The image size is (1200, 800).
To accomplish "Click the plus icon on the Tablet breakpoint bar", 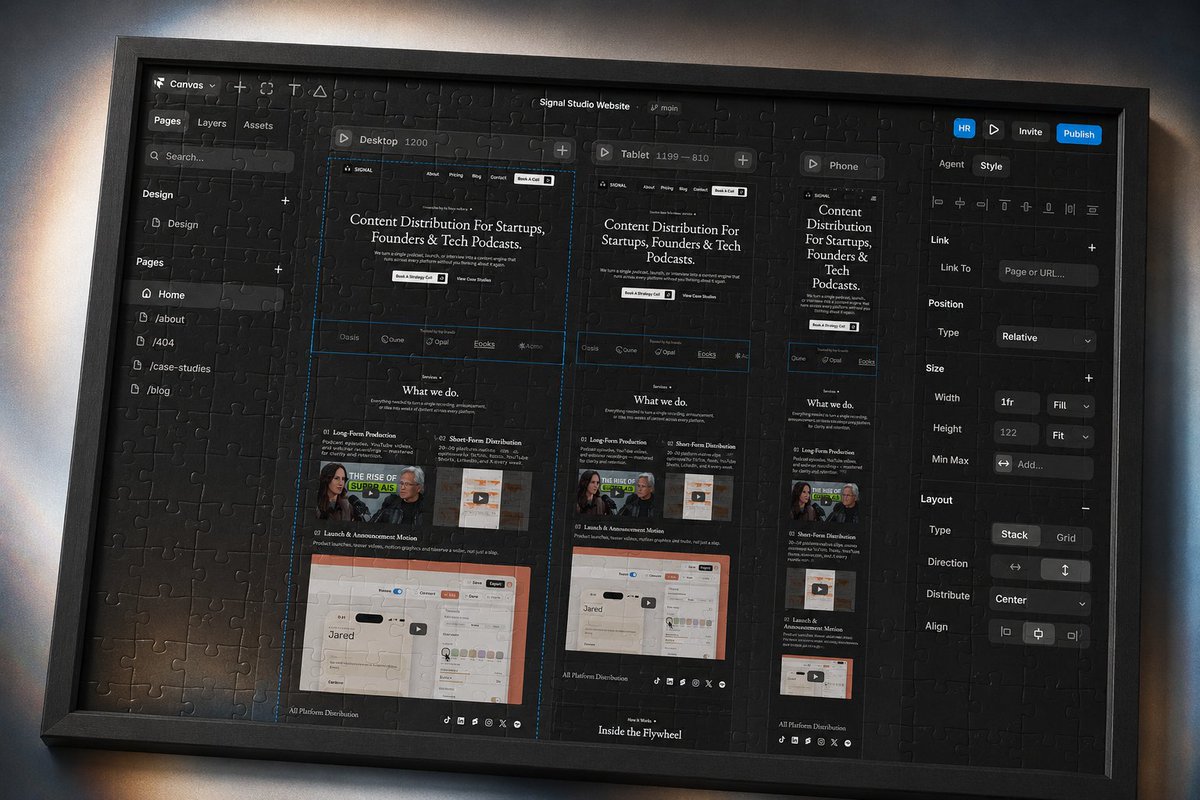I will click(x=743, y=159).
